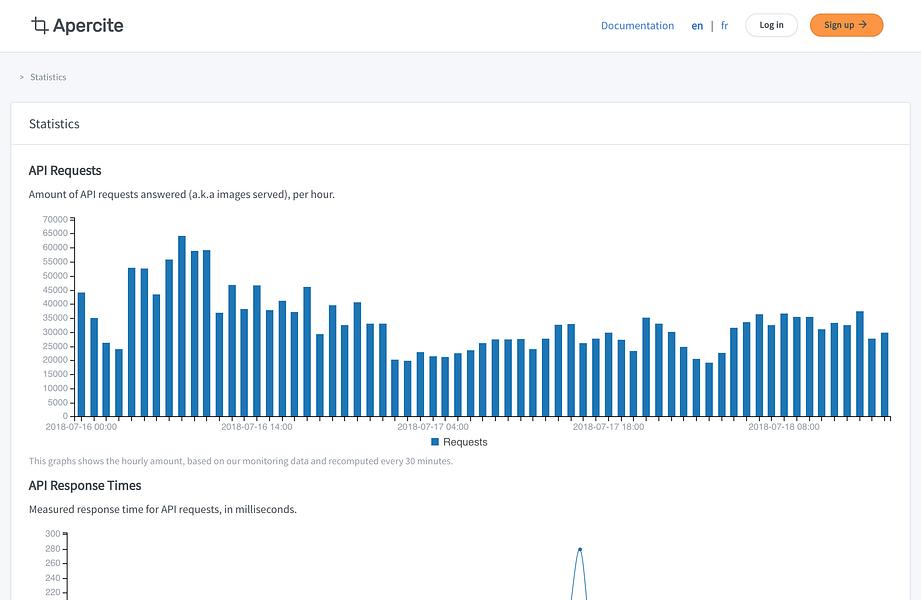Click the 2018-07-16 14:00 axis label
This screenshot has width=921, height=600.
pos(257,427)
